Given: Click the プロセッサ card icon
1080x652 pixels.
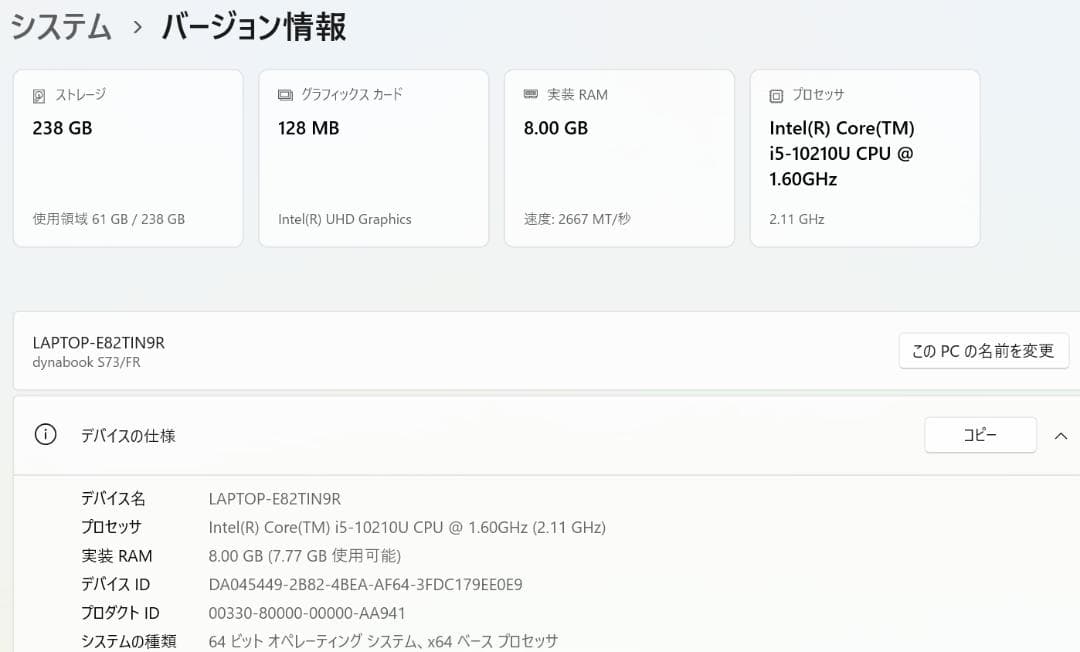Looking at the screenshot, I should click(774, 94).
